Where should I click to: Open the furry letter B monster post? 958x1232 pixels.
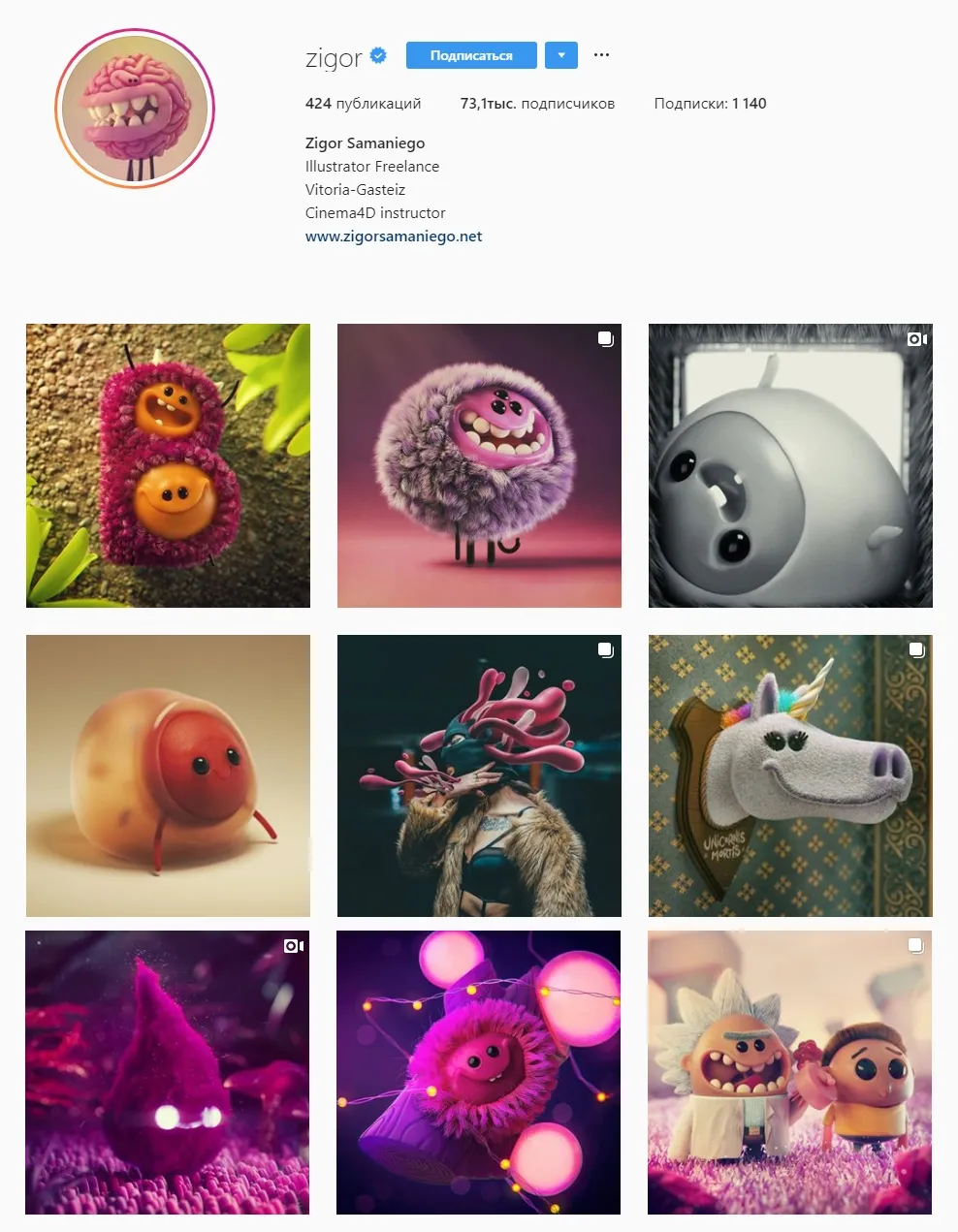[x=168, y=465]
